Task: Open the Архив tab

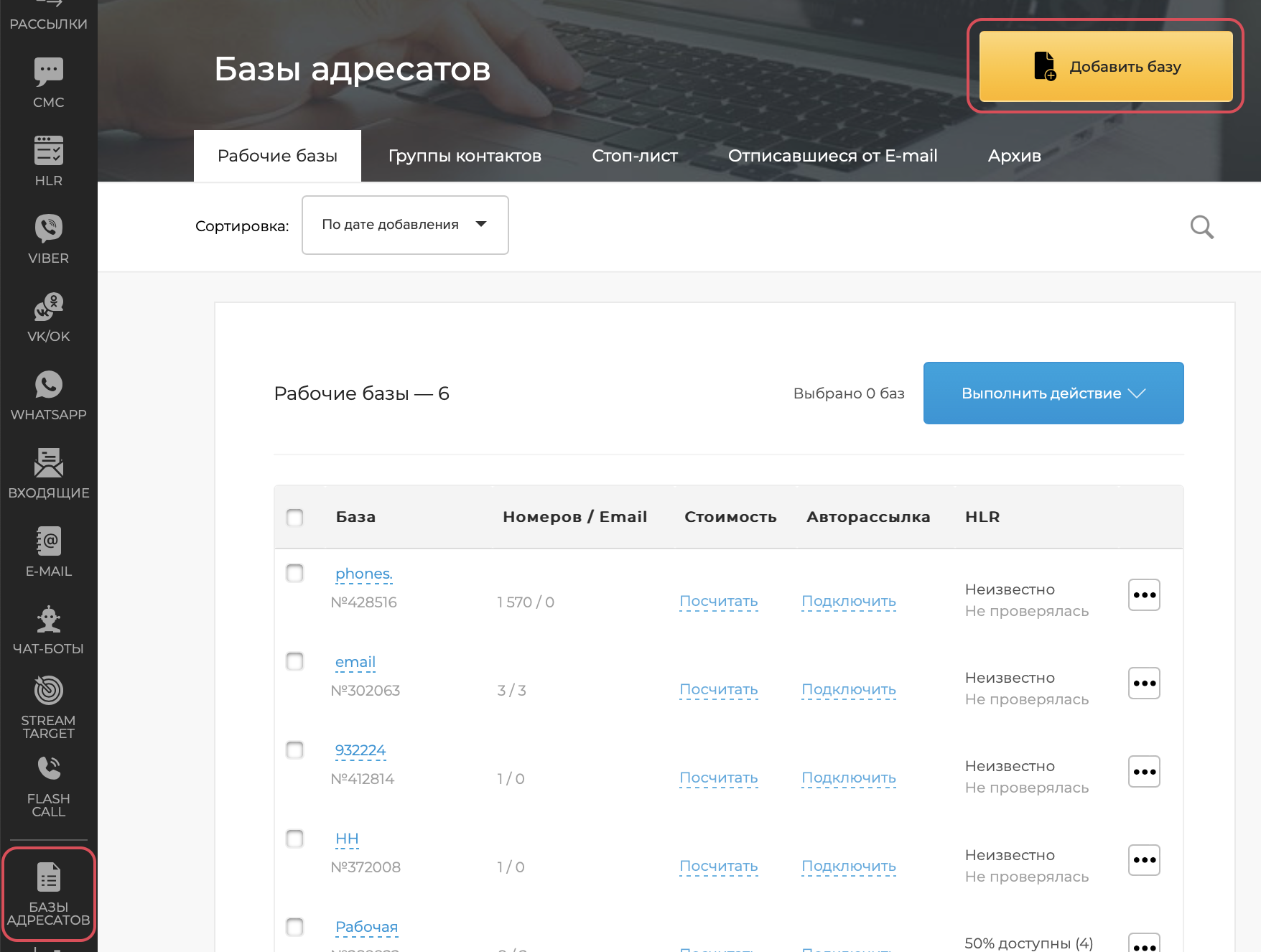Action: coord(1014,155)
